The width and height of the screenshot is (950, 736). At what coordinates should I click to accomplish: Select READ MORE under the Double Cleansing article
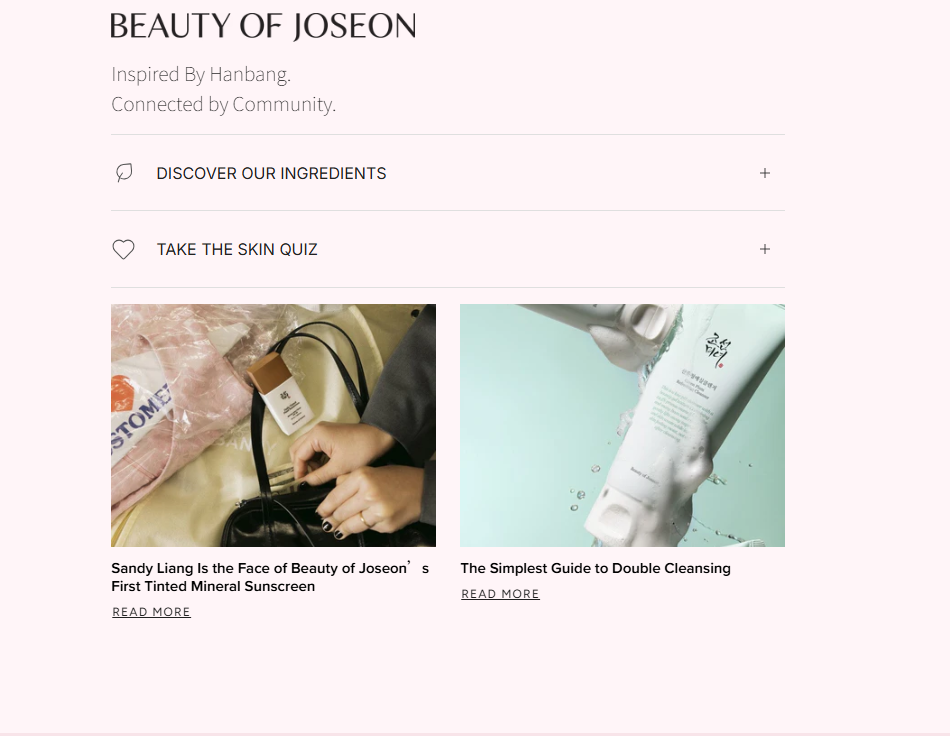[x=500, y=594]
